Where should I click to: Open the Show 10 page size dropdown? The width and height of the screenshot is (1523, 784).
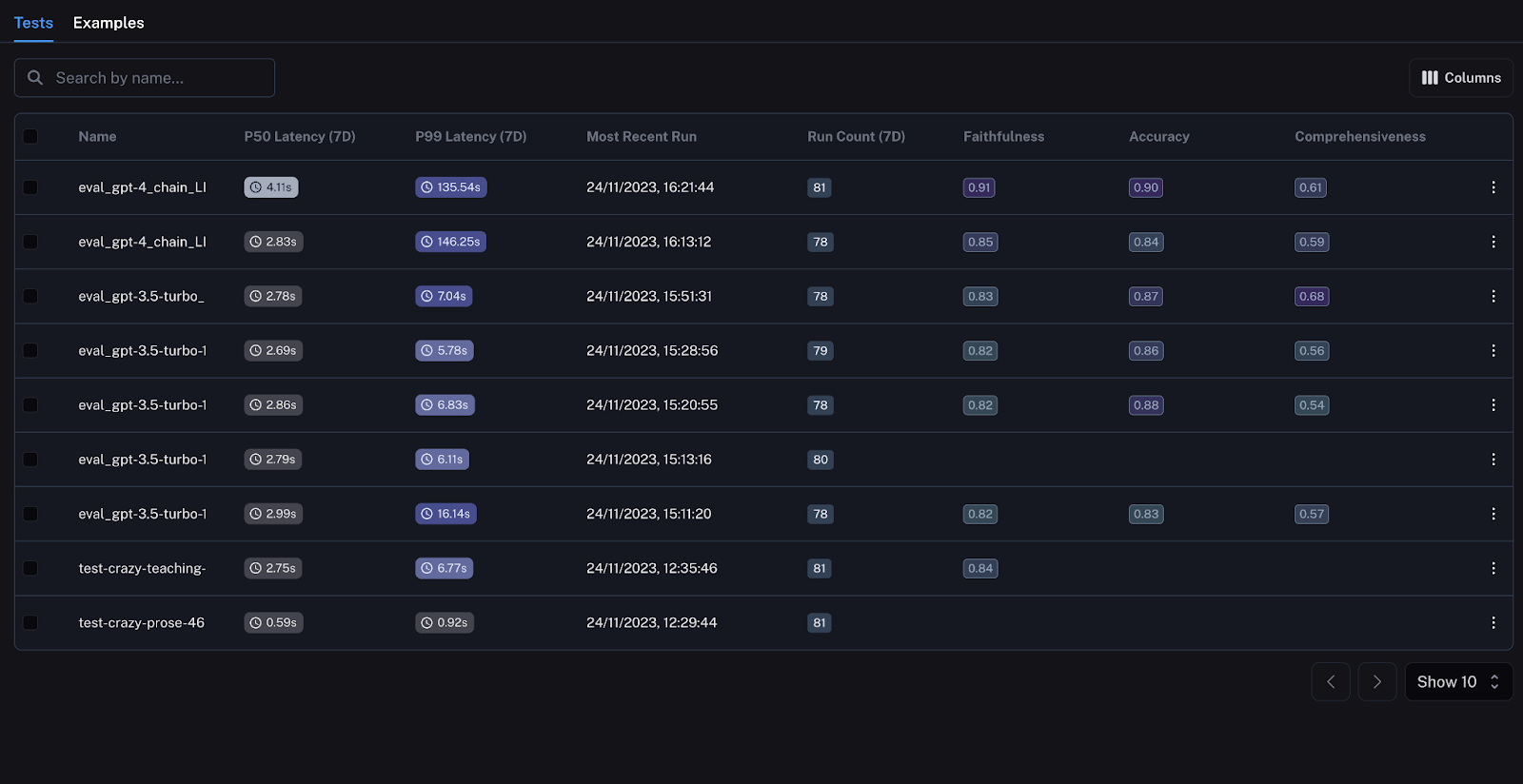[x=1457, y=681]
